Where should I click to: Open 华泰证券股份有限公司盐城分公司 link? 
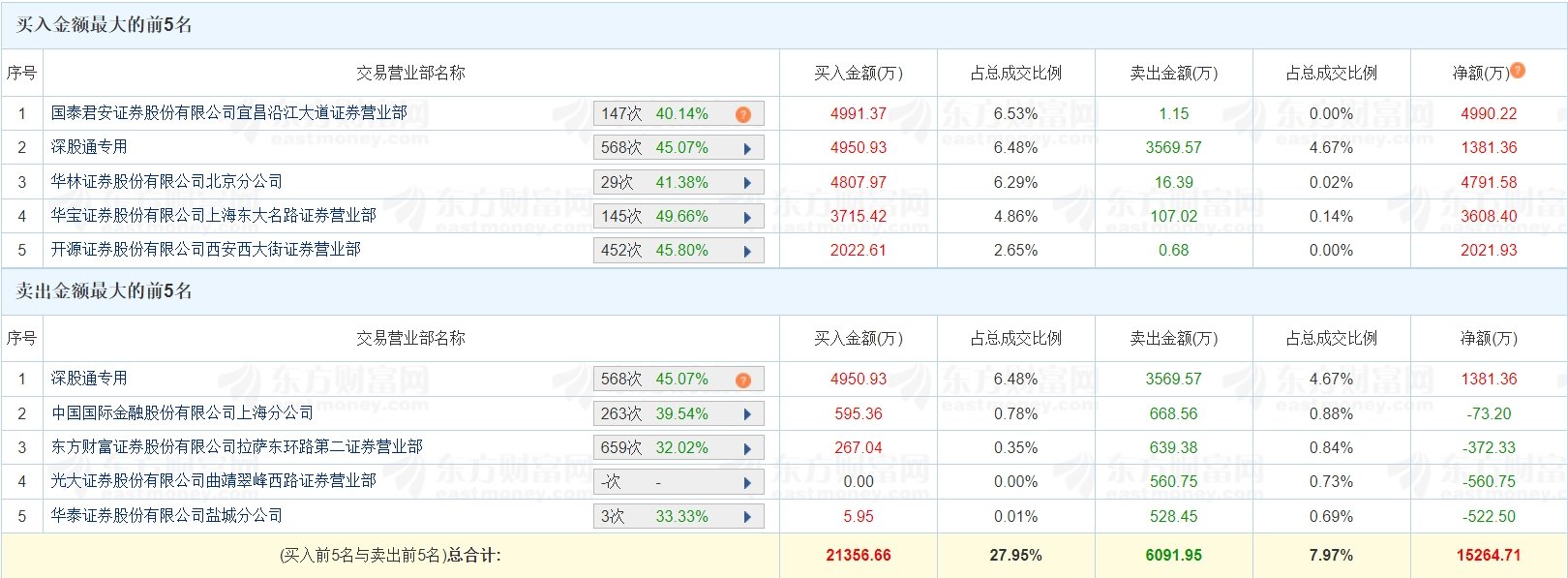point(166,516)
